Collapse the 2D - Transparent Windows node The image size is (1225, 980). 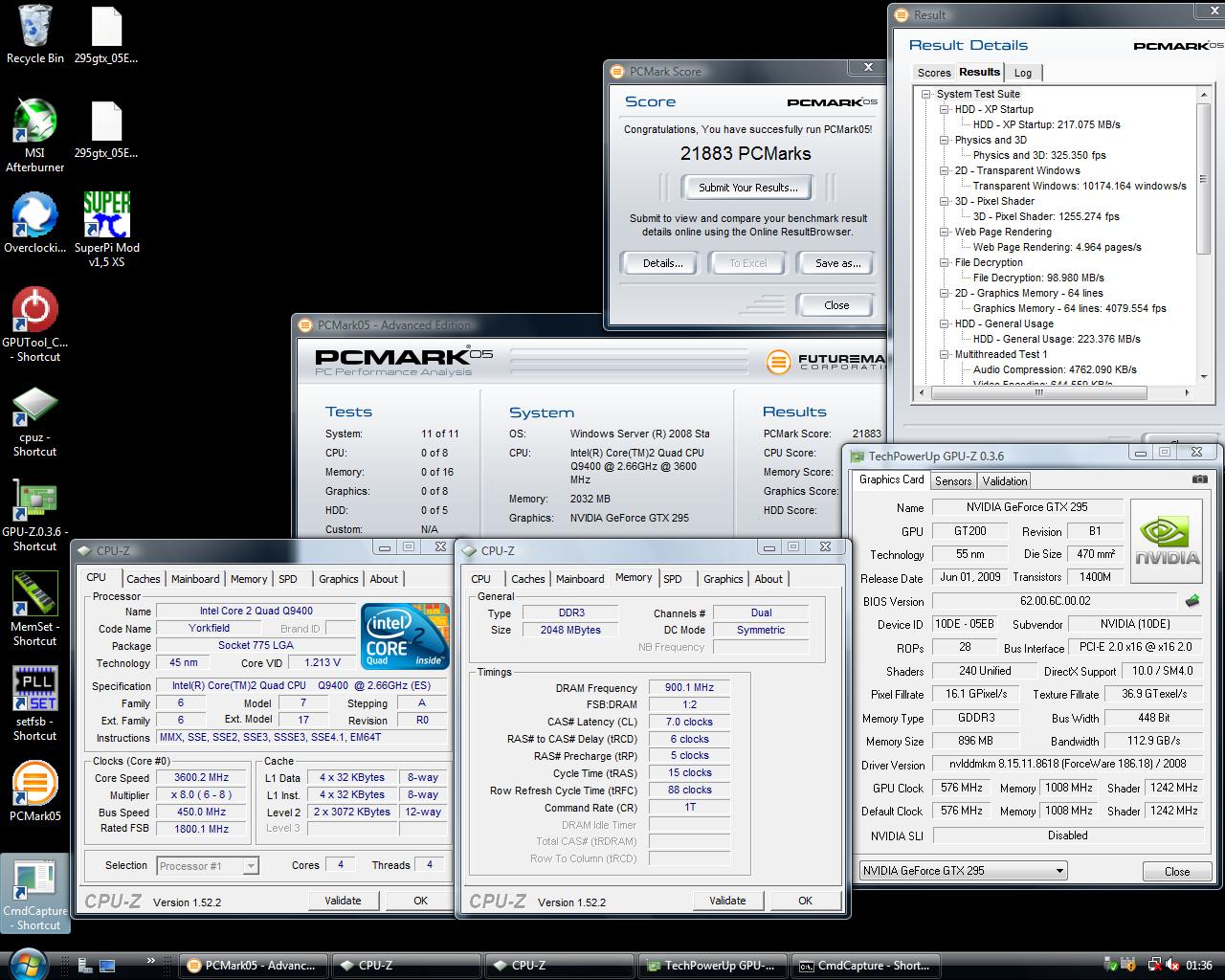(945, 170)
